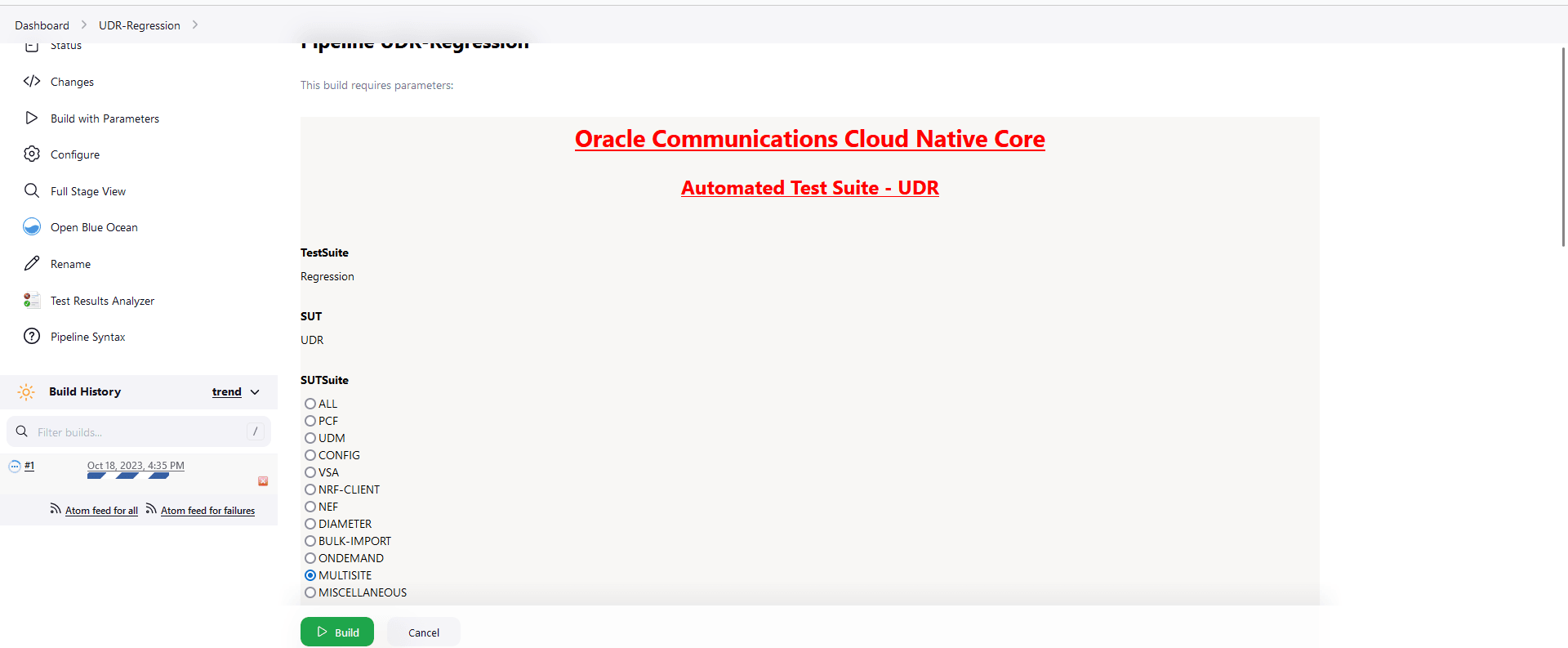Image resolution: width=1568 pixels, height=648 pixels.
Task: Click the search icon in the Filter builds field
Action: (x=22, y=431)
